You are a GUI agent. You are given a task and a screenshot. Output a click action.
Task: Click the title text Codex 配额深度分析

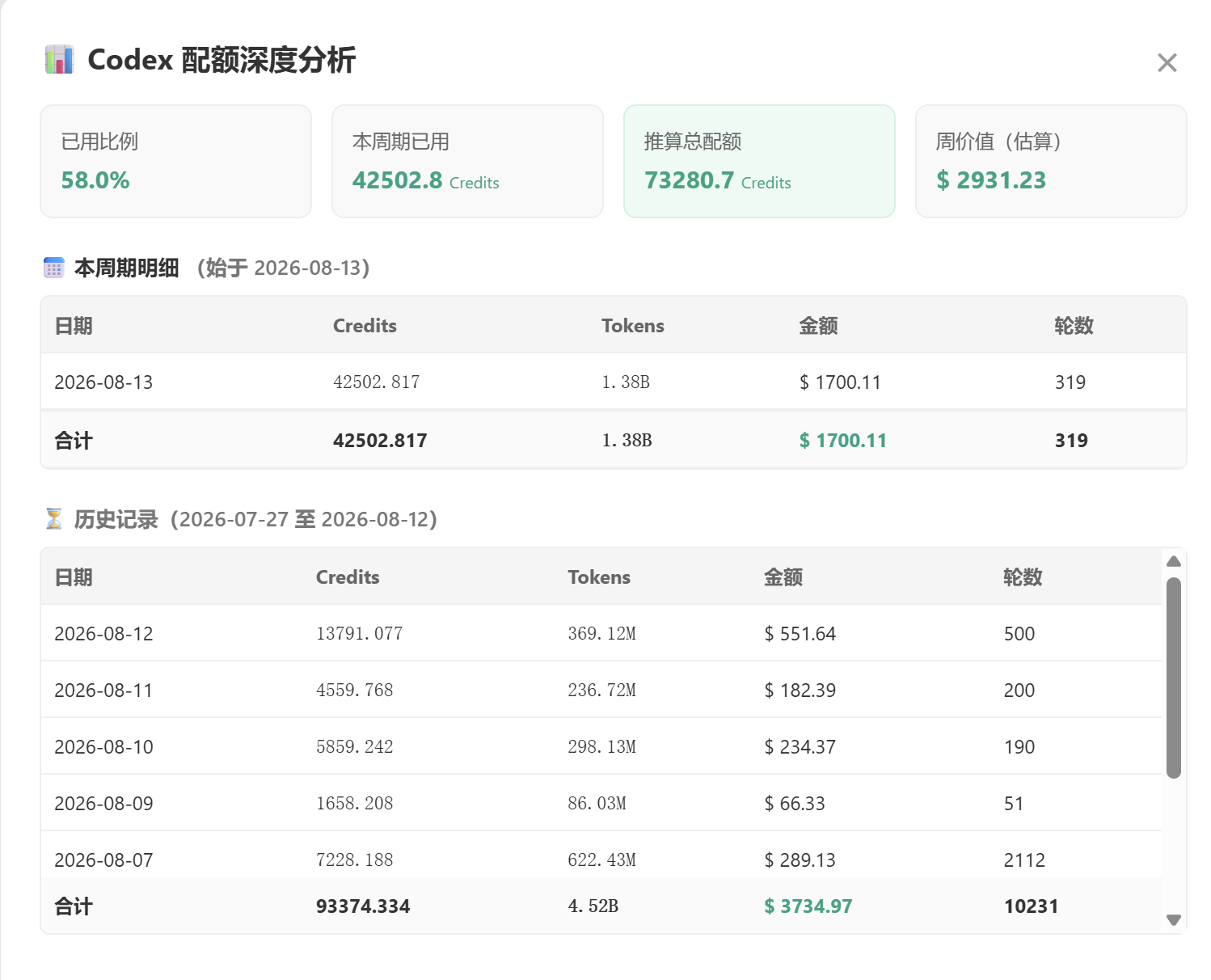click(x=222, y=60)
